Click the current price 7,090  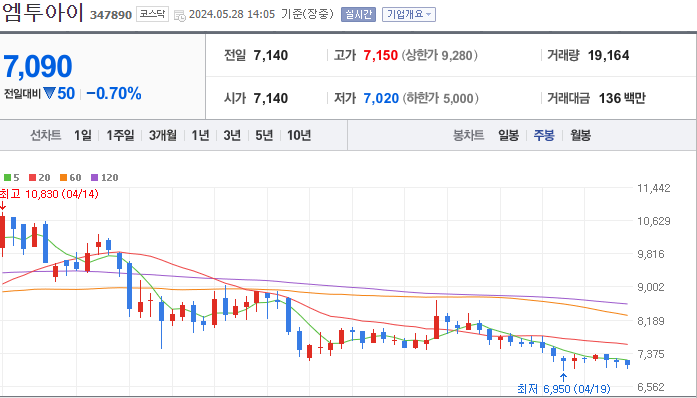point(38,66)
